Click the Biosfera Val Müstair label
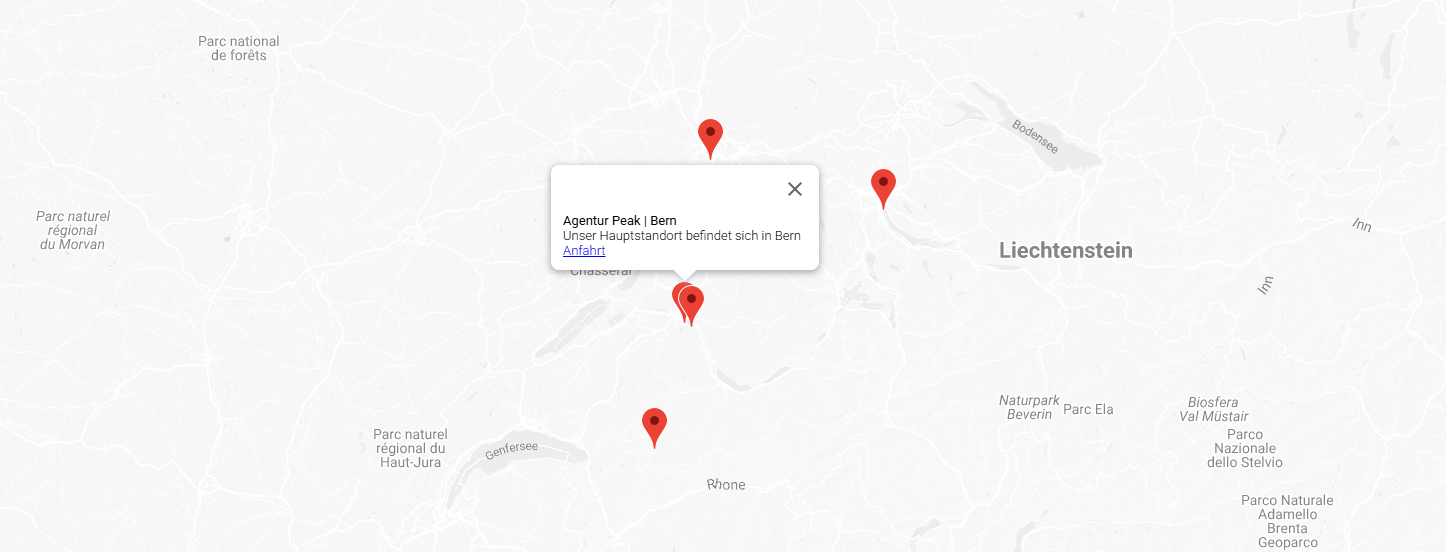1446x552 pixels. [1213, 409]
